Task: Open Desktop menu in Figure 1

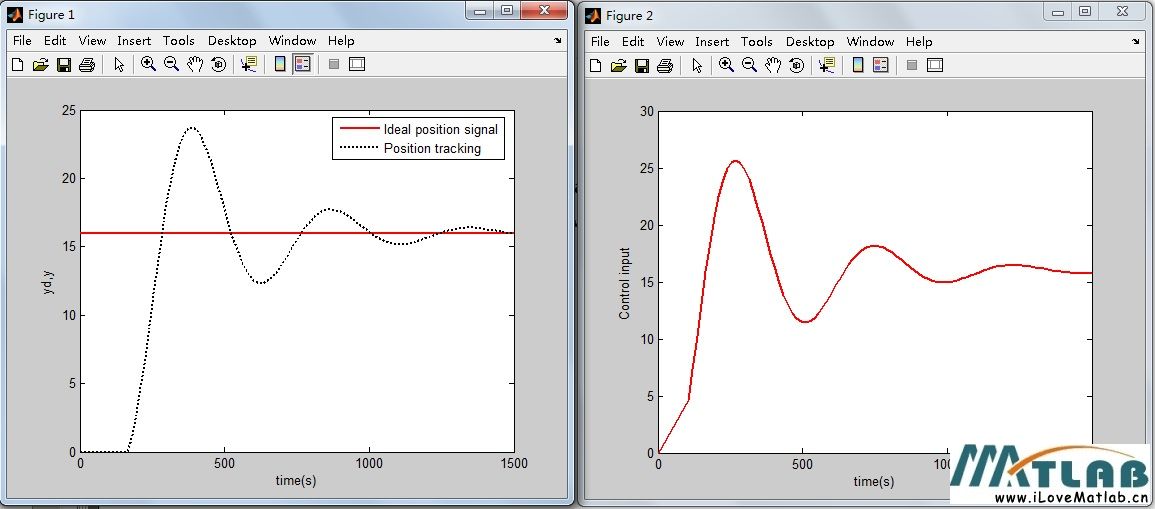Action: [x=232, y=41]
